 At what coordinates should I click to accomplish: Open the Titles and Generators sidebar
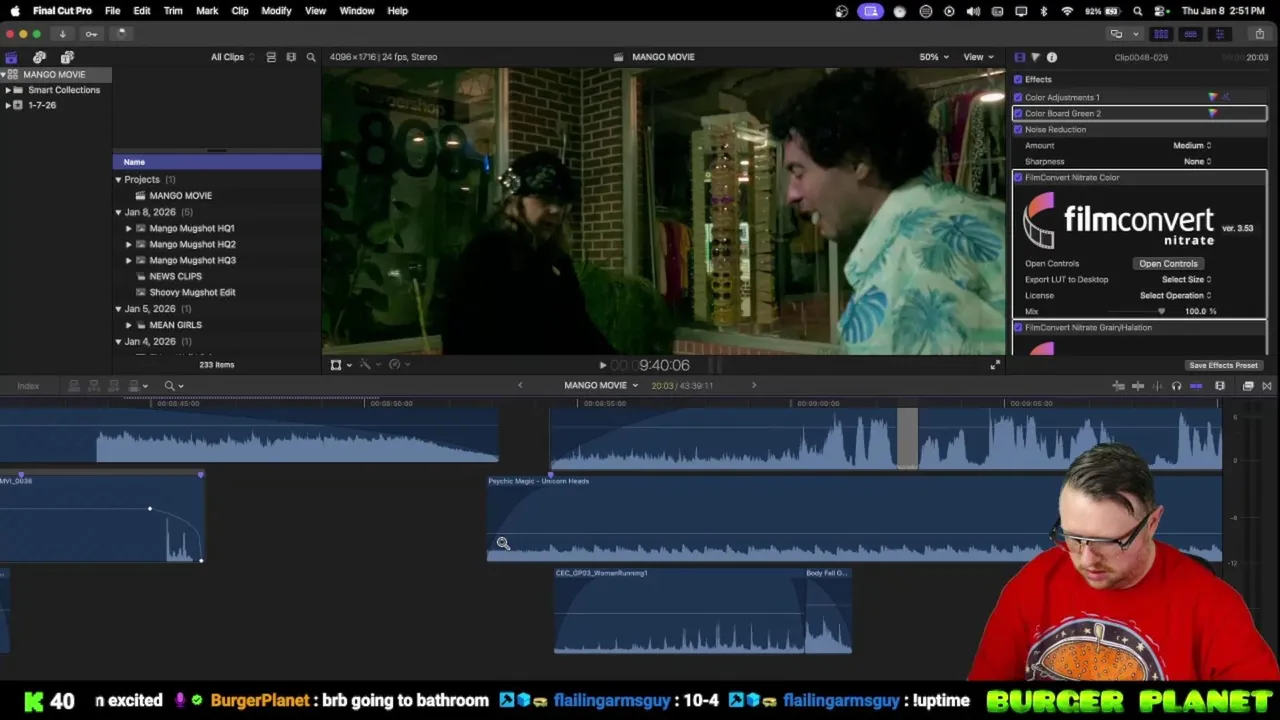(x=67, y=57)
